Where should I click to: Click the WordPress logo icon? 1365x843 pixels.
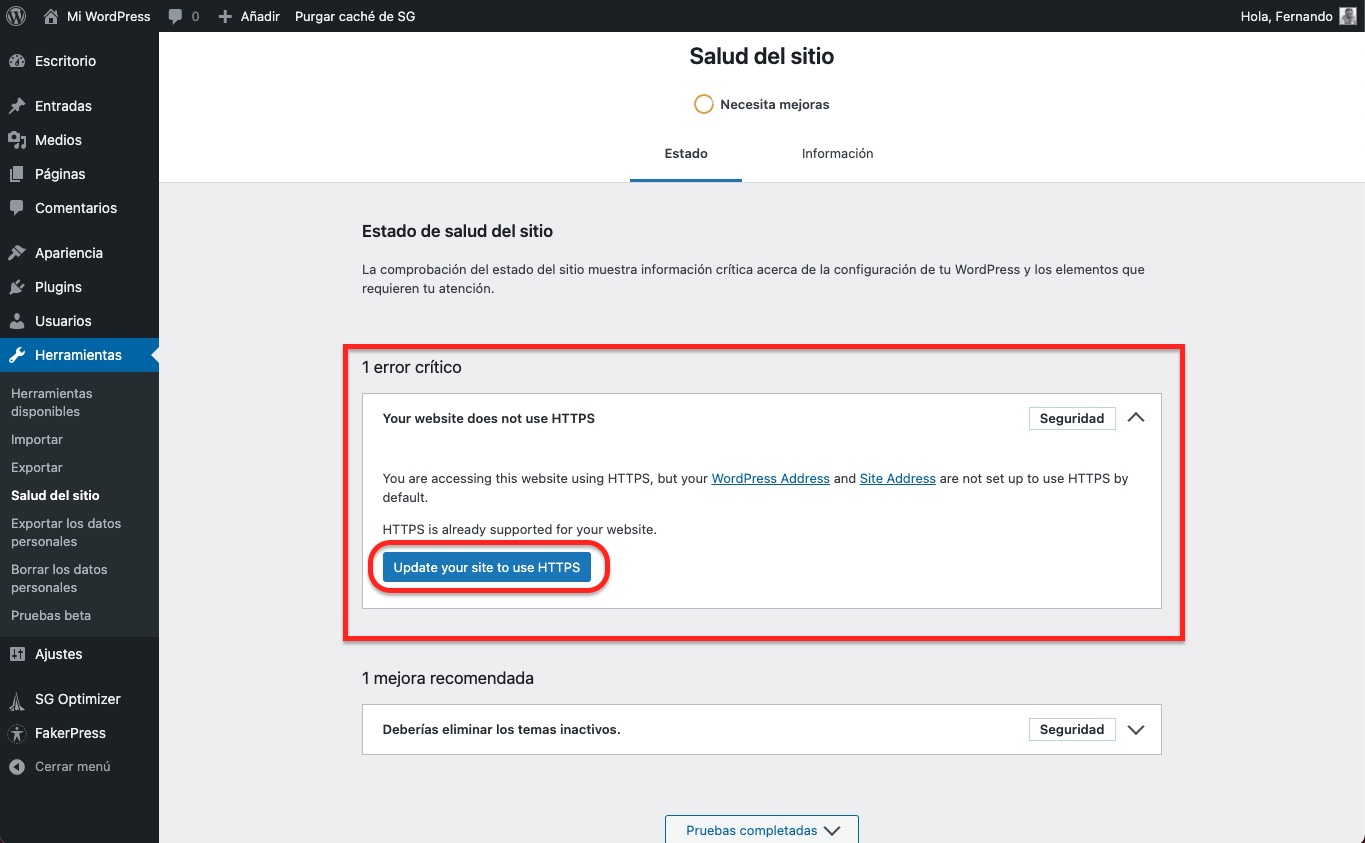click(x=16, y=16)
